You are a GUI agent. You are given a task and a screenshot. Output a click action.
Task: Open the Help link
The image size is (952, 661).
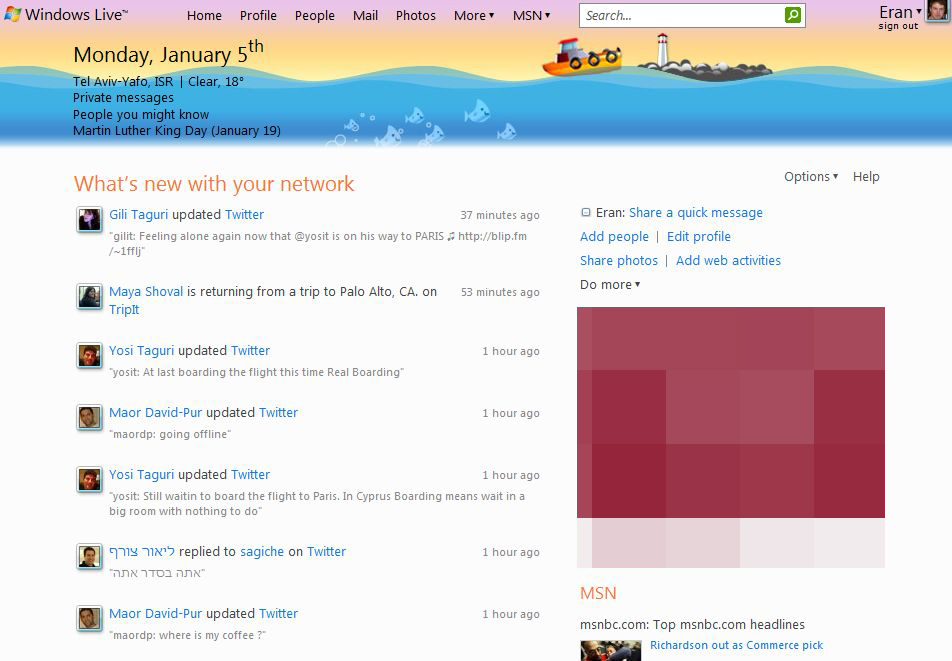(x=866, y=177)
